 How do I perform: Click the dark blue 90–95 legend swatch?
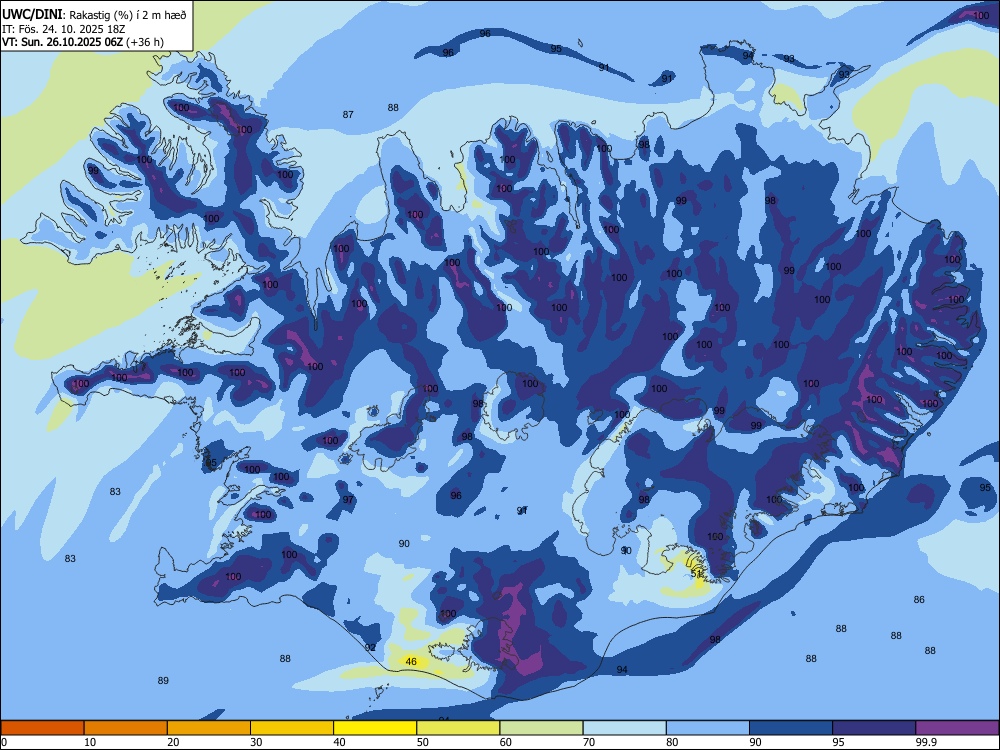791,728
